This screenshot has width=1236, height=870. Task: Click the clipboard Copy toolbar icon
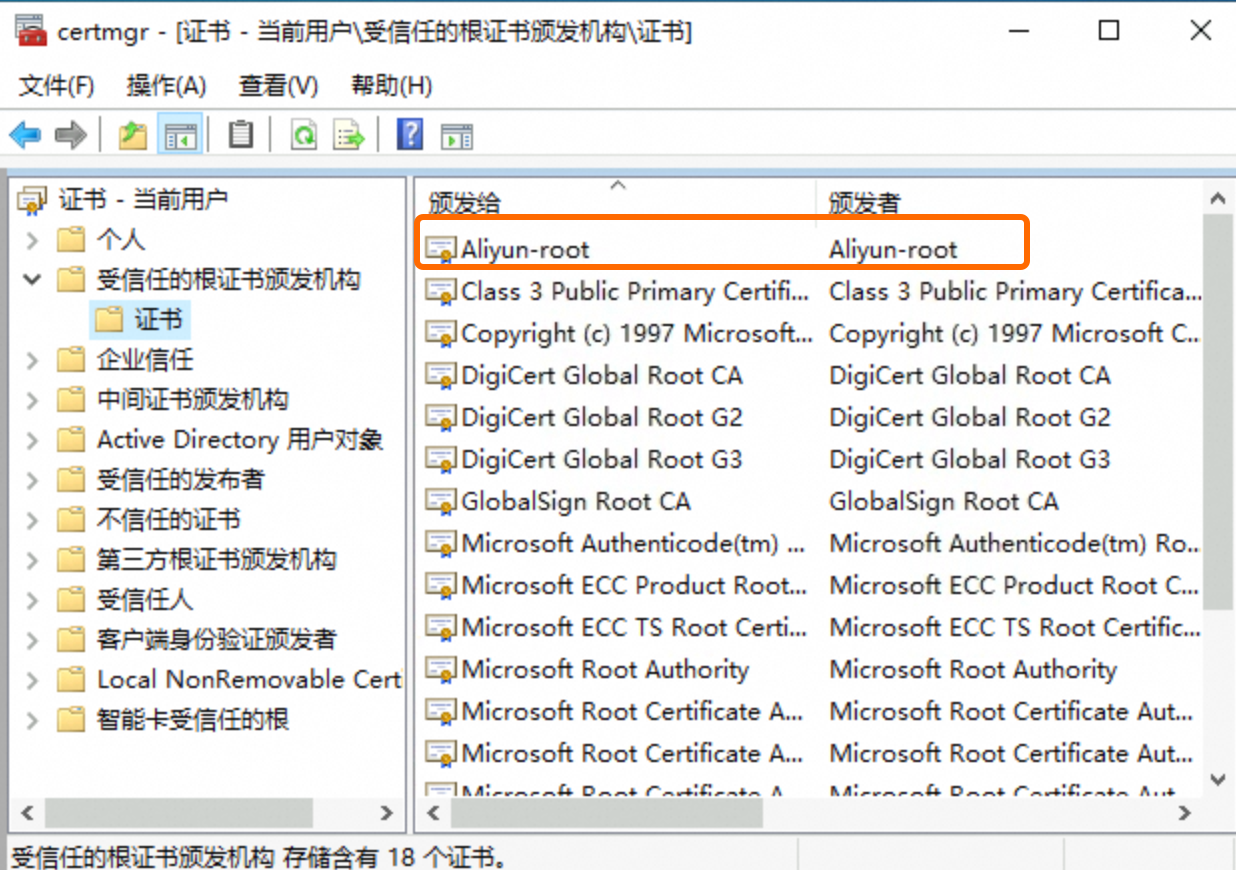[x=240, y=134]
